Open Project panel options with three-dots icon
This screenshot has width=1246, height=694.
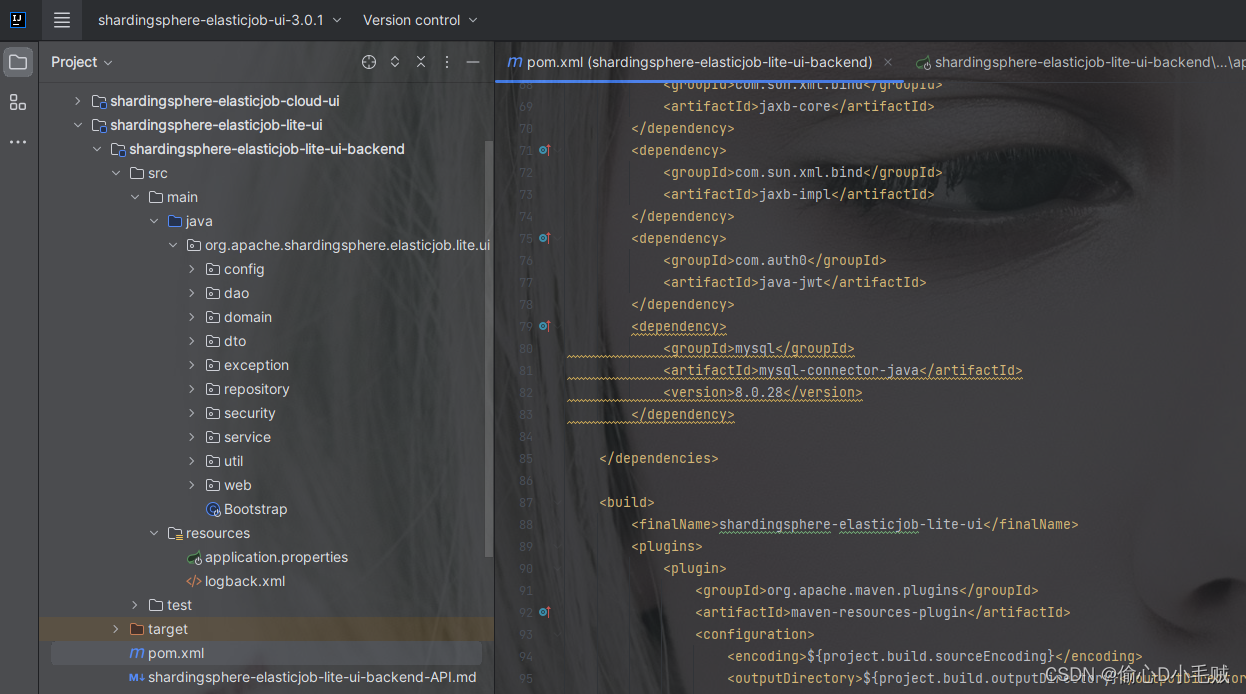[x=446, y=62]
